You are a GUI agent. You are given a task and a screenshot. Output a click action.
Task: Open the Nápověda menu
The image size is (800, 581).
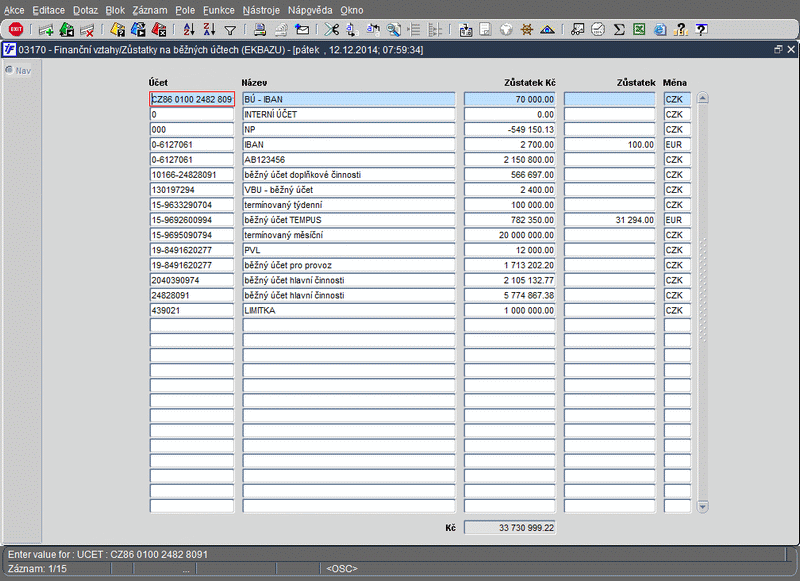click(x=310, y=10)
